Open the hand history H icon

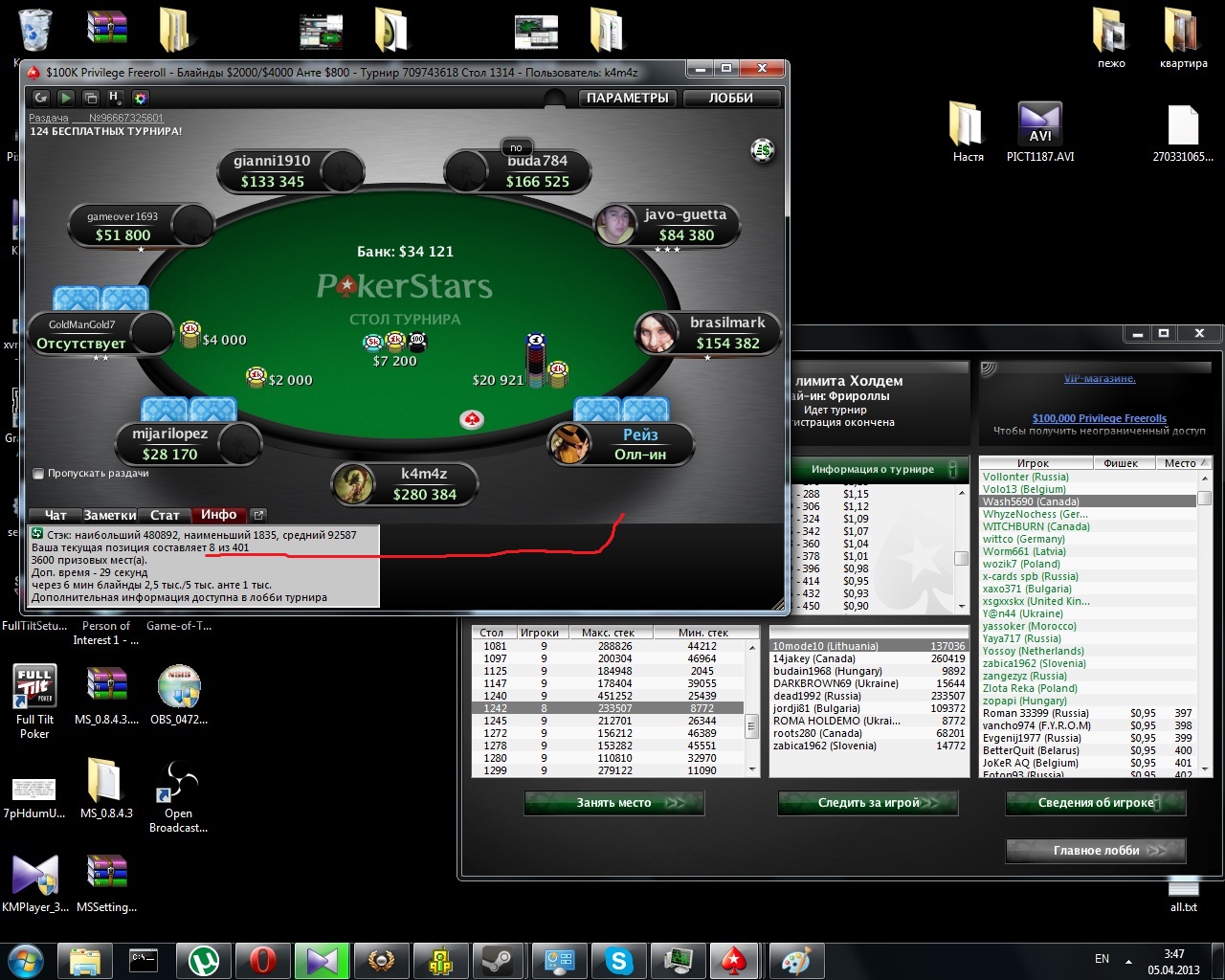pos(115,98)
